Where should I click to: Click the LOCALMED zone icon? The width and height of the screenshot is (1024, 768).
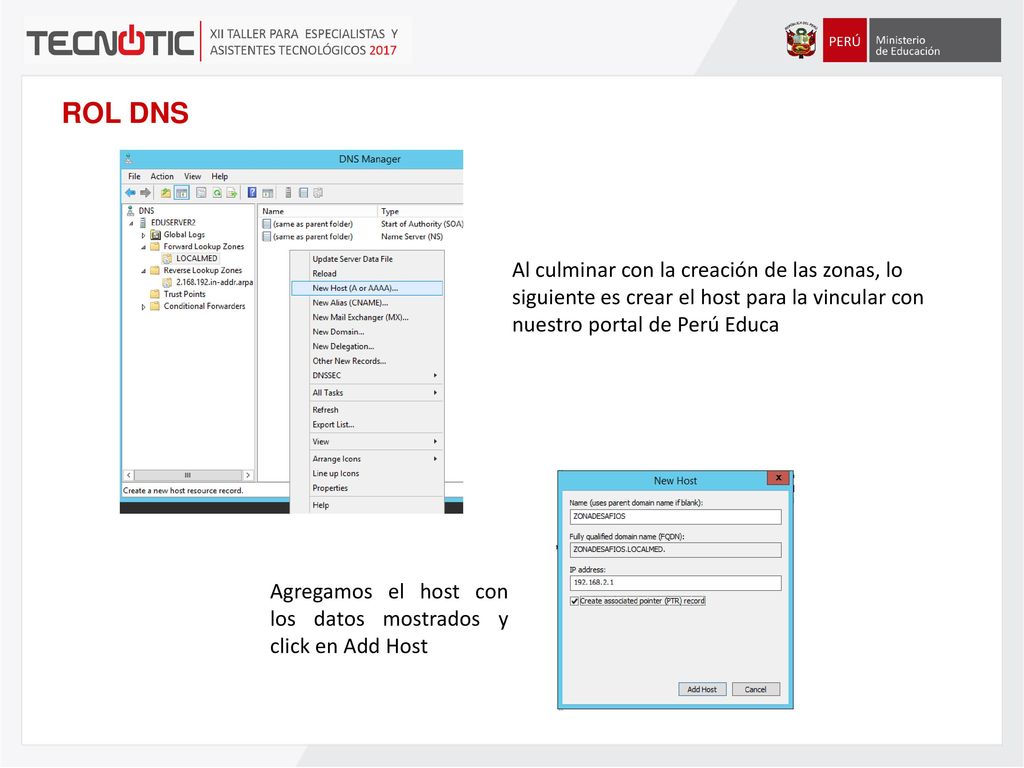tap(167, 259)
